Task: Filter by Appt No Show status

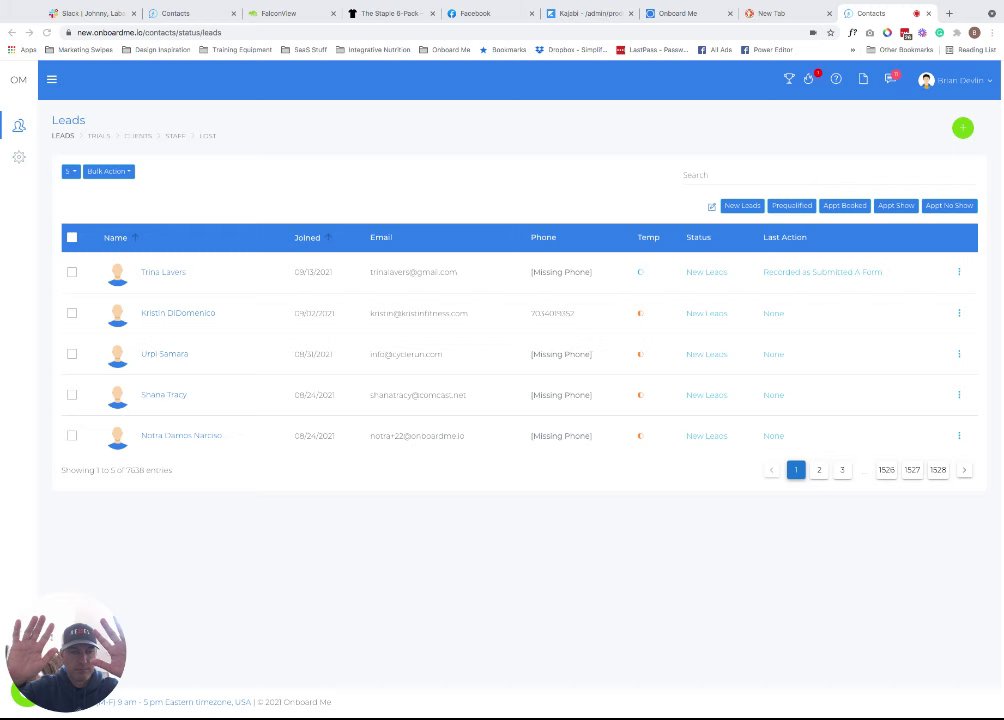Action: [949, 206]
